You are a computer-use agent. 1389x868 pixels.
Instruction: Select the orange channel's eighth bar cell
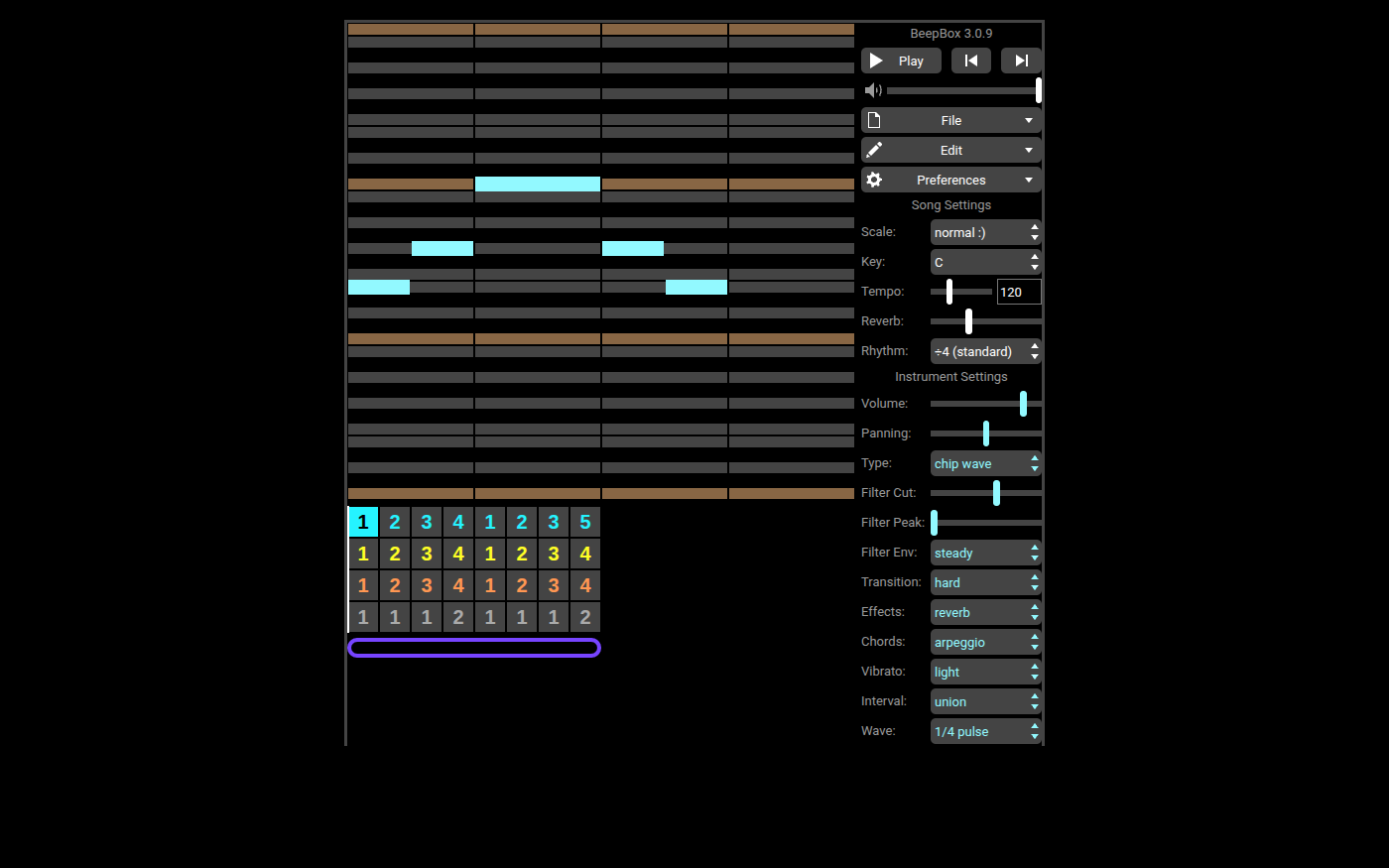(x=585, y=585)
